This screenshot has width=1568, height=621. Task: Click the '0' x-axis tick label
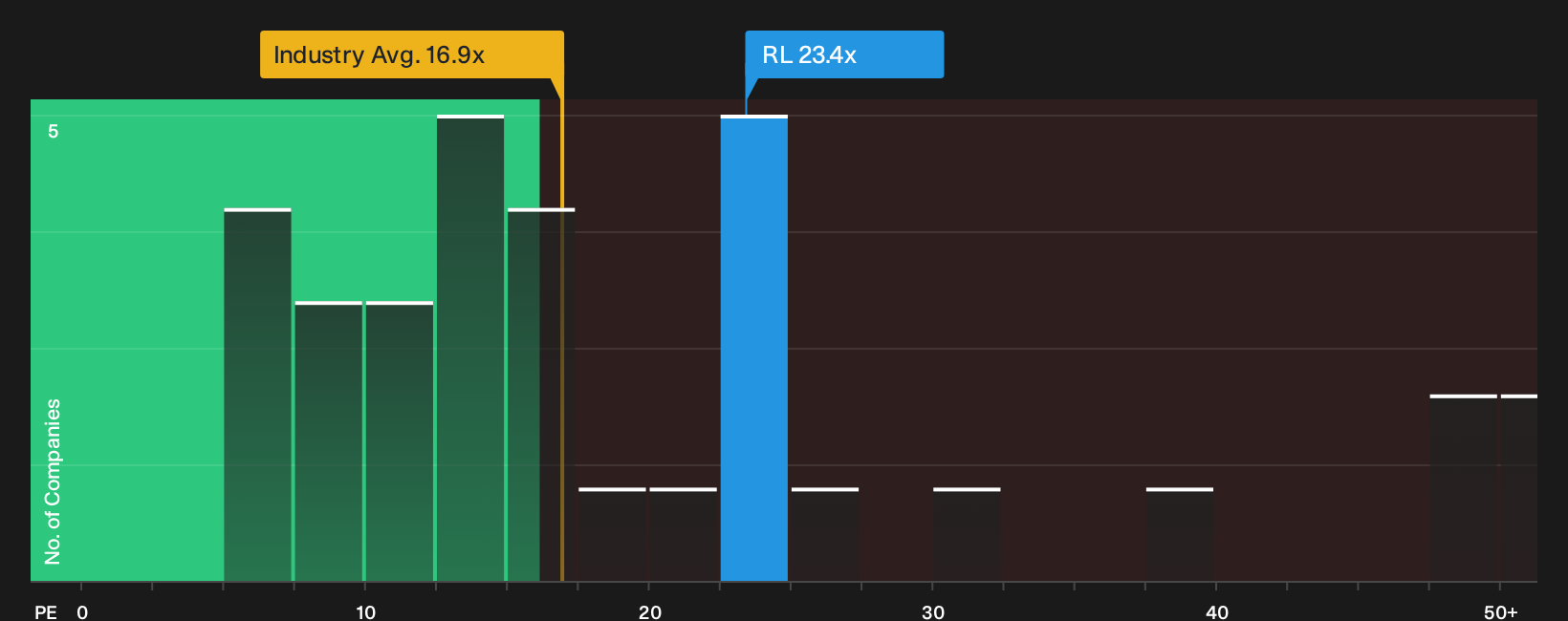tap(82, 612)
